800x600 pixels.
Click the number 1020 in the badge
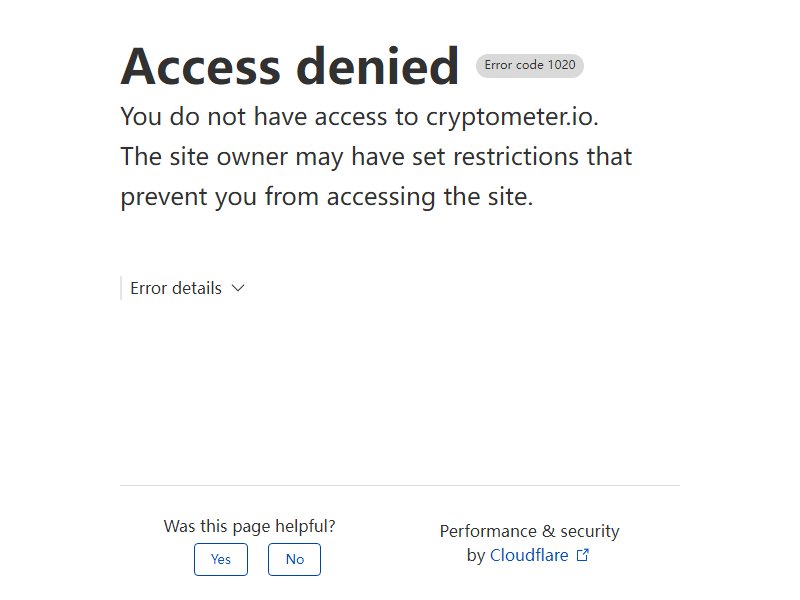[x=561, y=65]
